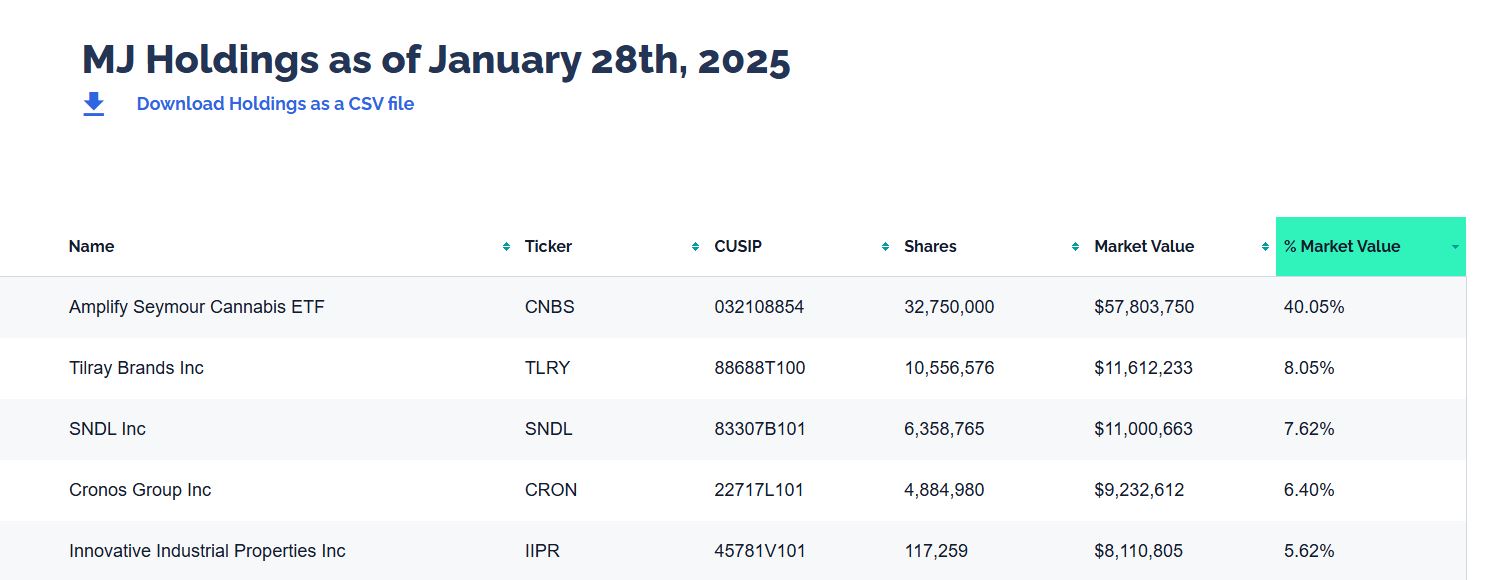
Task: Click the MJ Holdings page heading
Action: coord(436,60)
